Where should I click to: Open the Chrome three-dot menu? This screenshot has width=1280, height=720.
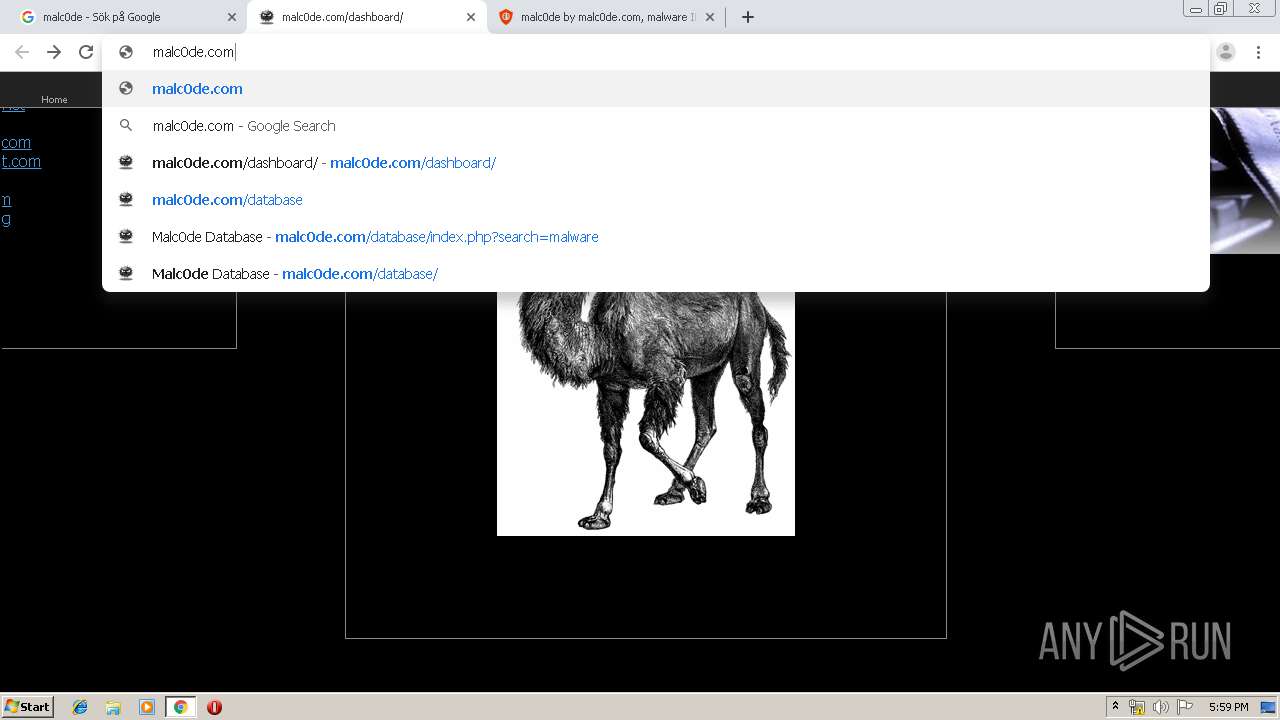coord(1258,52)
